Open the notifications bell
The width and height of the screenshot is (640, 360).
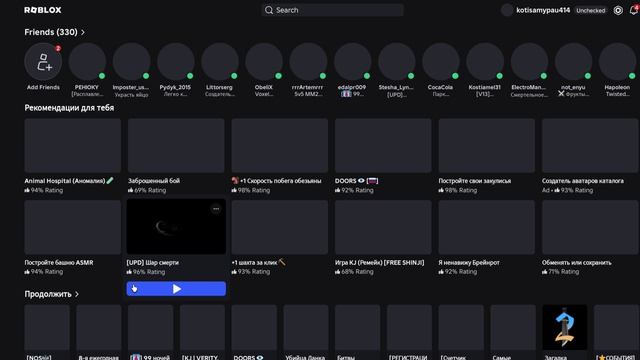[634, 10]
